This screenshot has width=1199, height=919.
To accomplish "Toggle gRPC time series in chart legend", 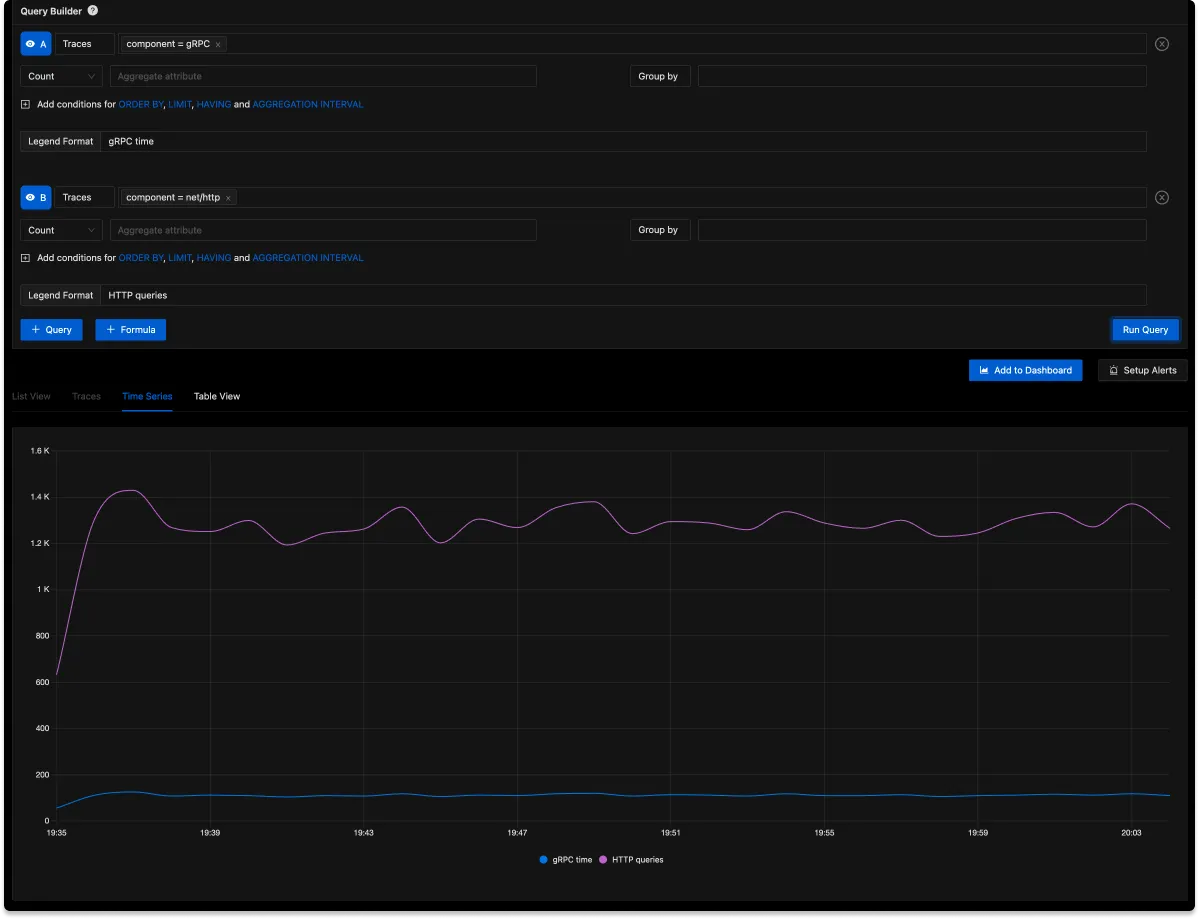I will coord(566,859).
